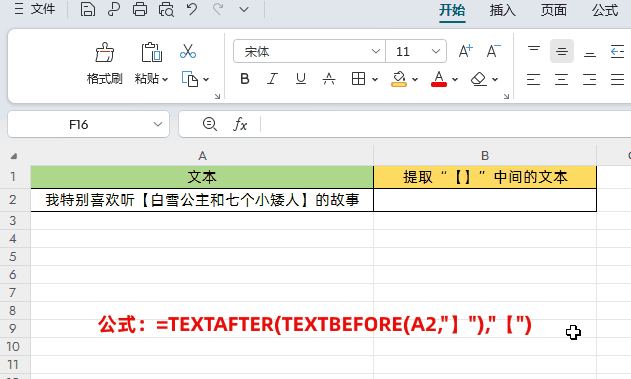This screenshot has width=631, height=379.
Task: Select cell A2 with 白雪公主 text
Action: 202,200
